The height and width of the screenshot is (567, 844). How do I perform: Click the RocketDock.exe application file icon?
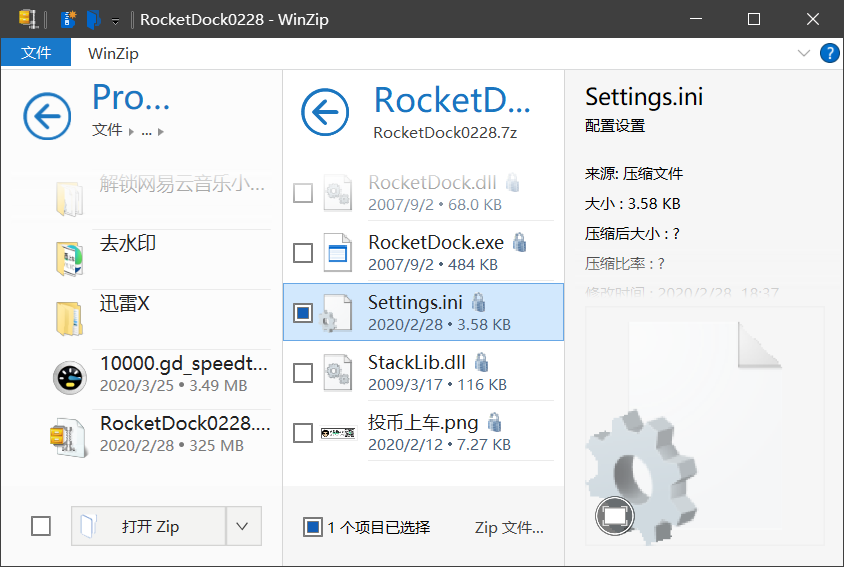tap(337, 253)
